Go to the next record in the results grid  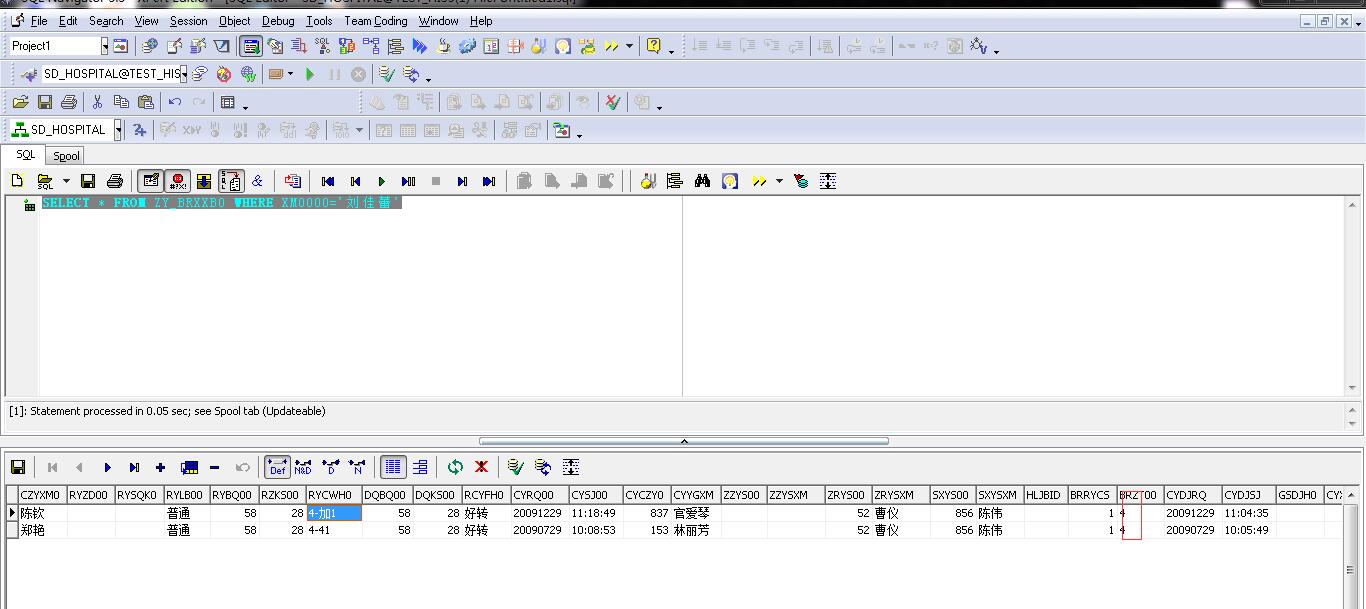click(107, 467)
